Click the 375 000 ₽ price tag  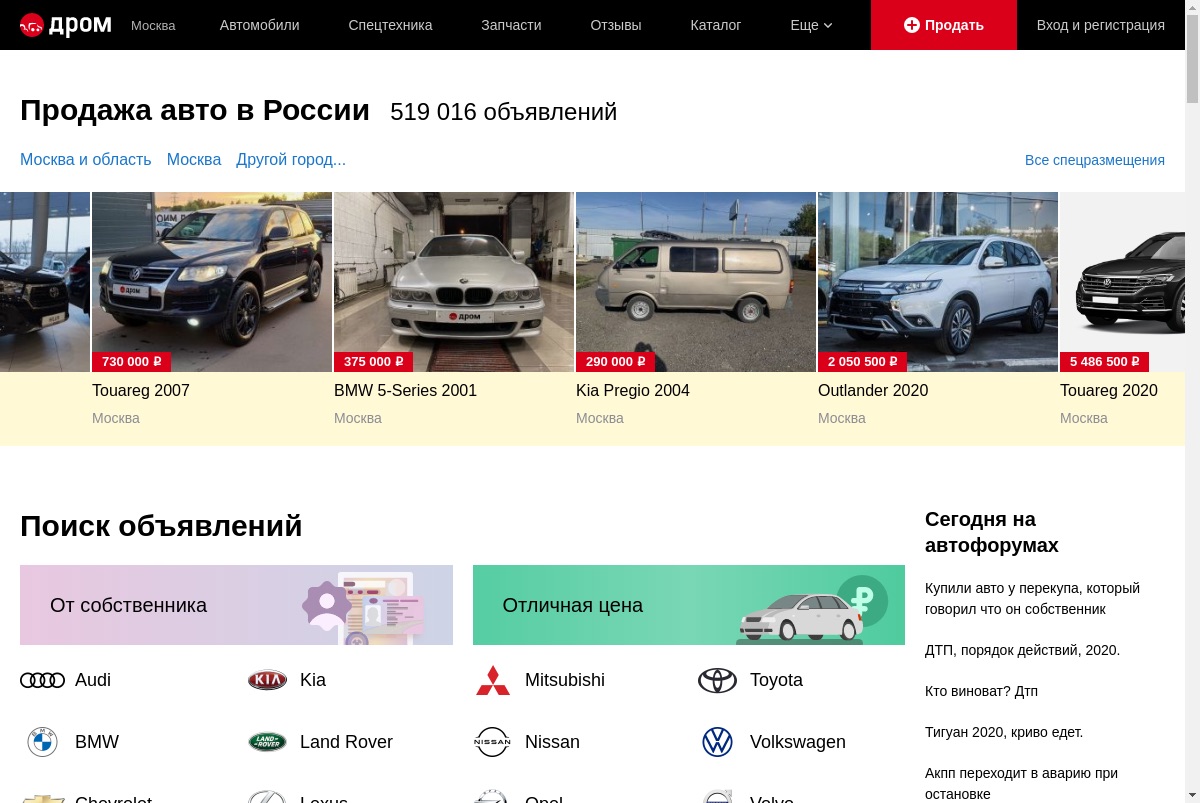[373, 362]
